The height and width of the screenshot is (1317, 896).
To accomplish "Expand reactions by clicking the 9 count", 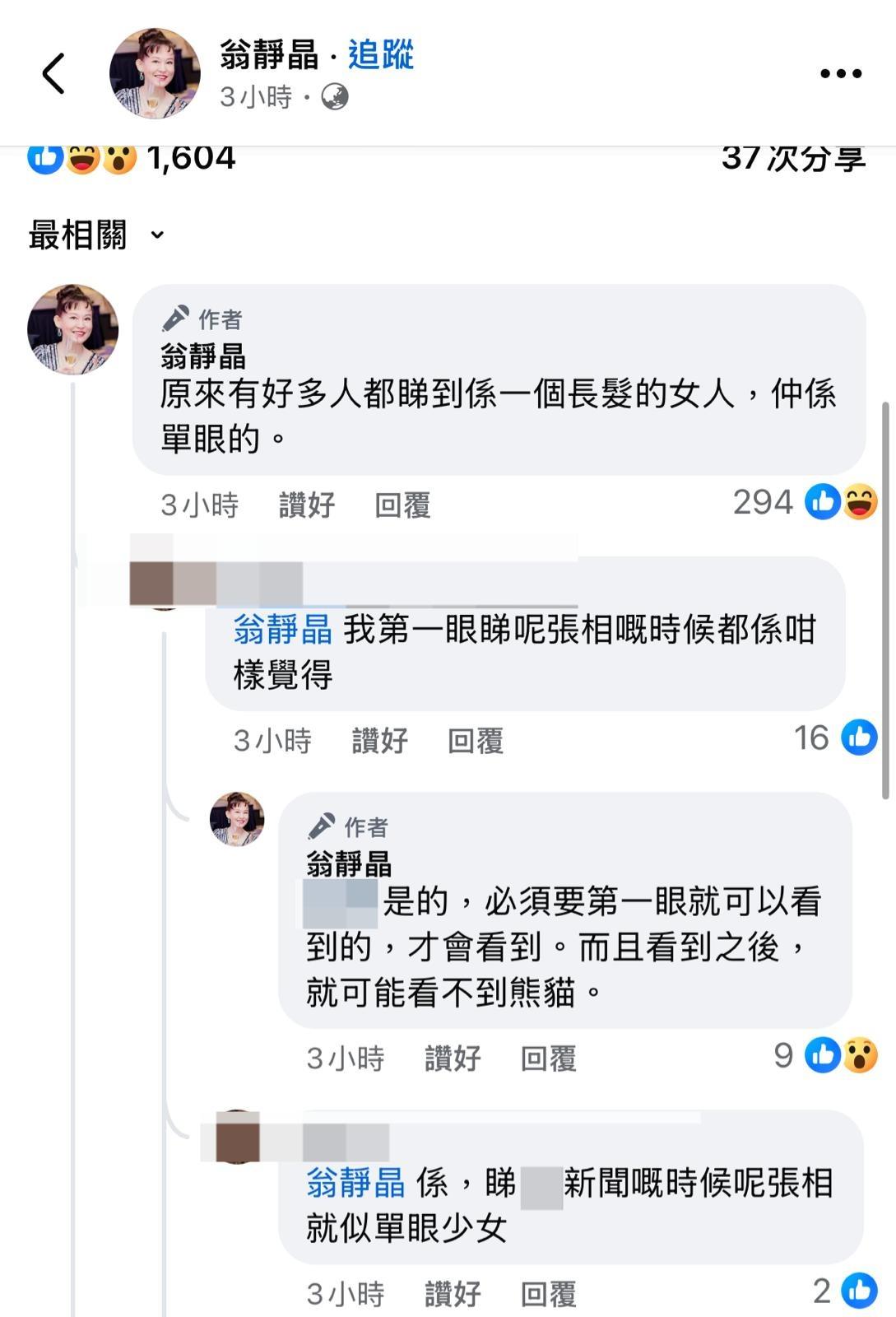I will tap(782, 1058).
